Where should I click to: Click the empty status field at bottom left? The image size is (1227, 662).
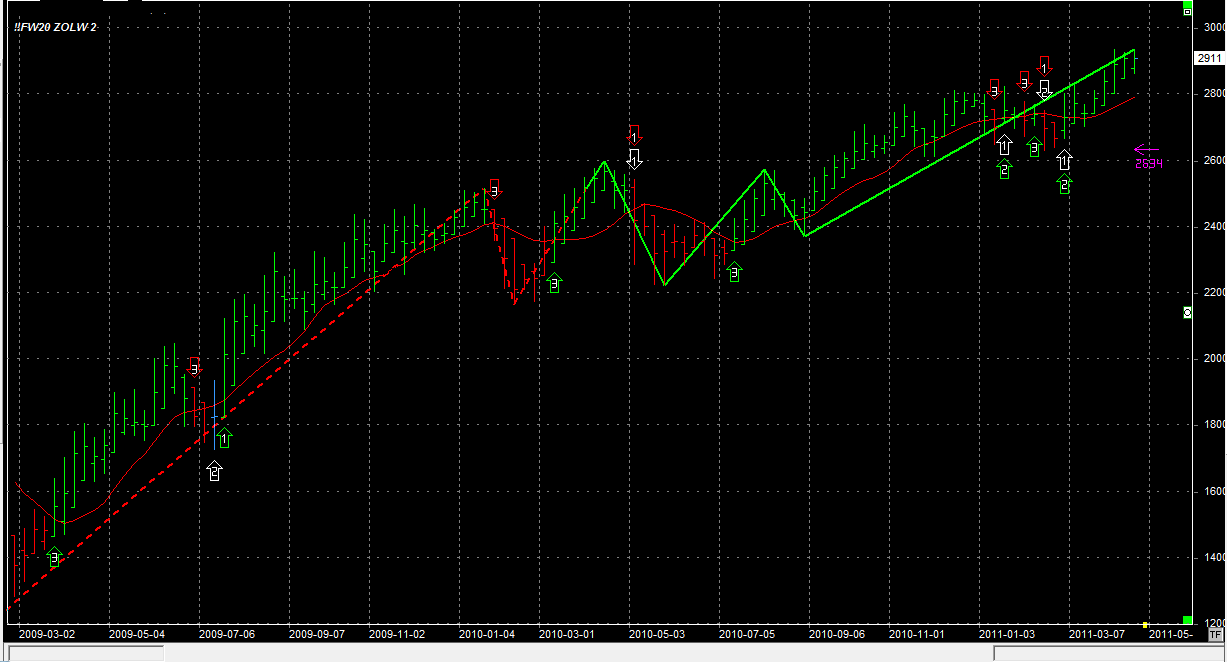[x=85, y=653]
